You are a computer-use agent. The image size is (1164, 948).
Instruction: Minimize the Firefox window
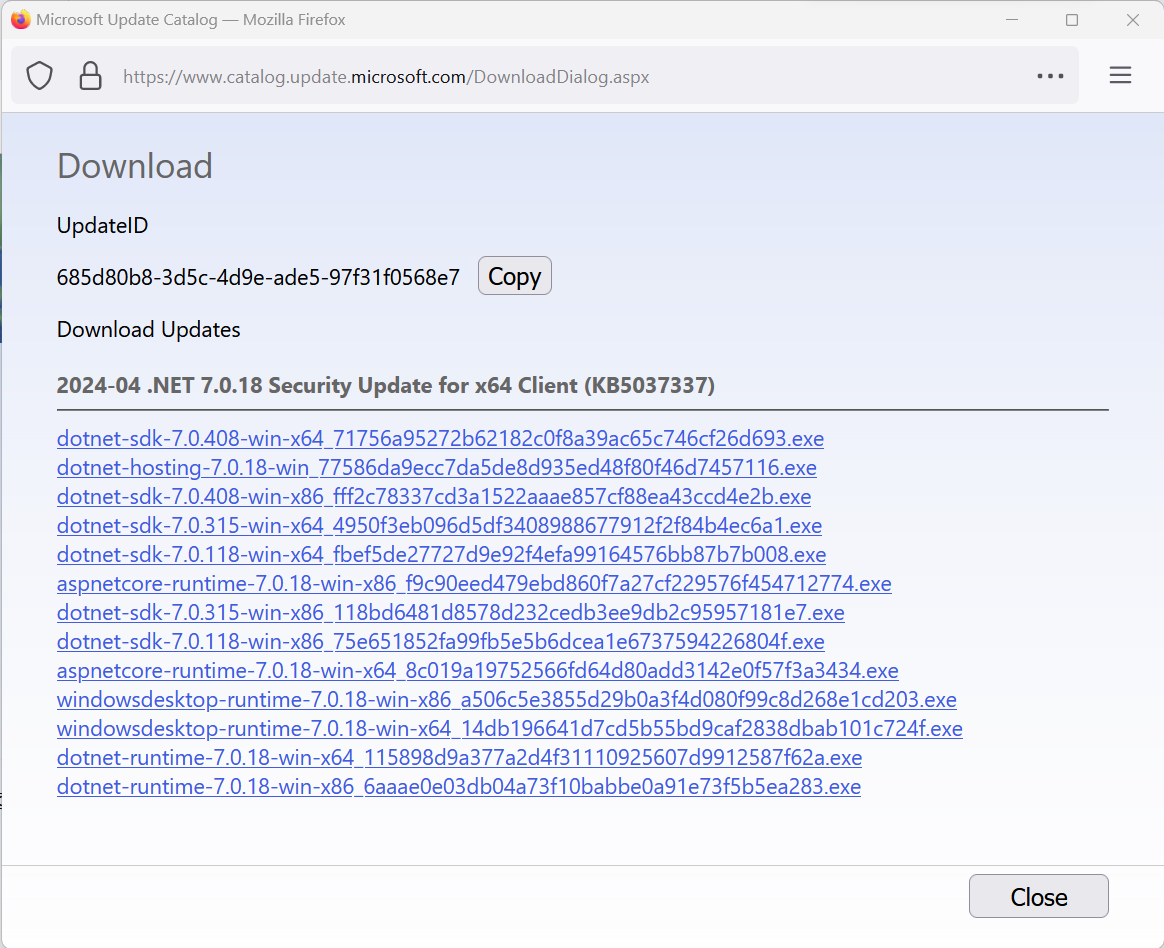click(x=1012, y=20)
